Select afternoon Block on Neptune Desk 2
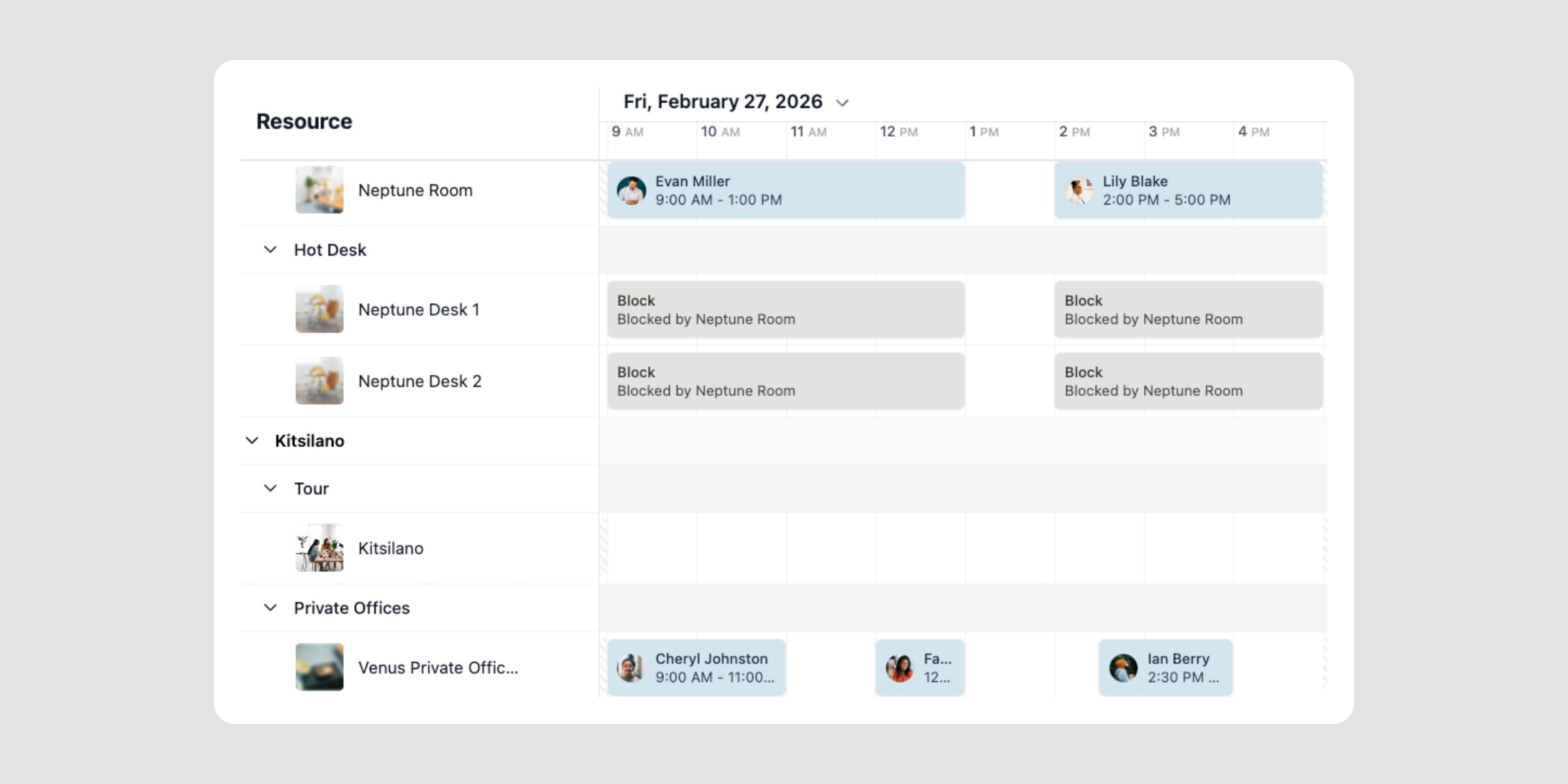Image resolution: width=1568 pixels, height=784 pixels. 1188,382
